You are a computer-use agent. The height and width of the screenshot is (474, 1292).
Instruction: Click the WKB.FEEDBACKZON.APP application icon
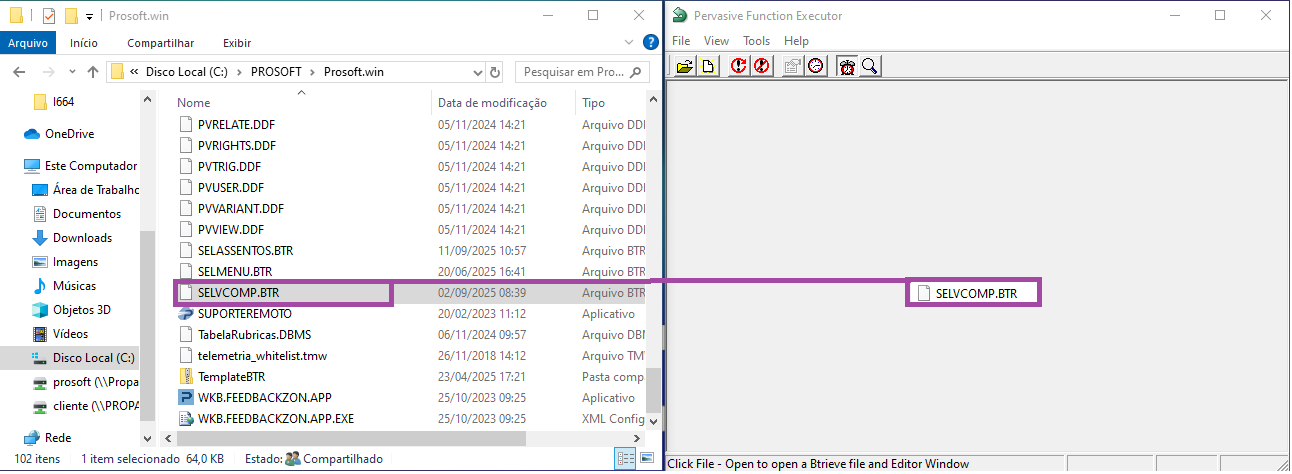click(186, 397)
